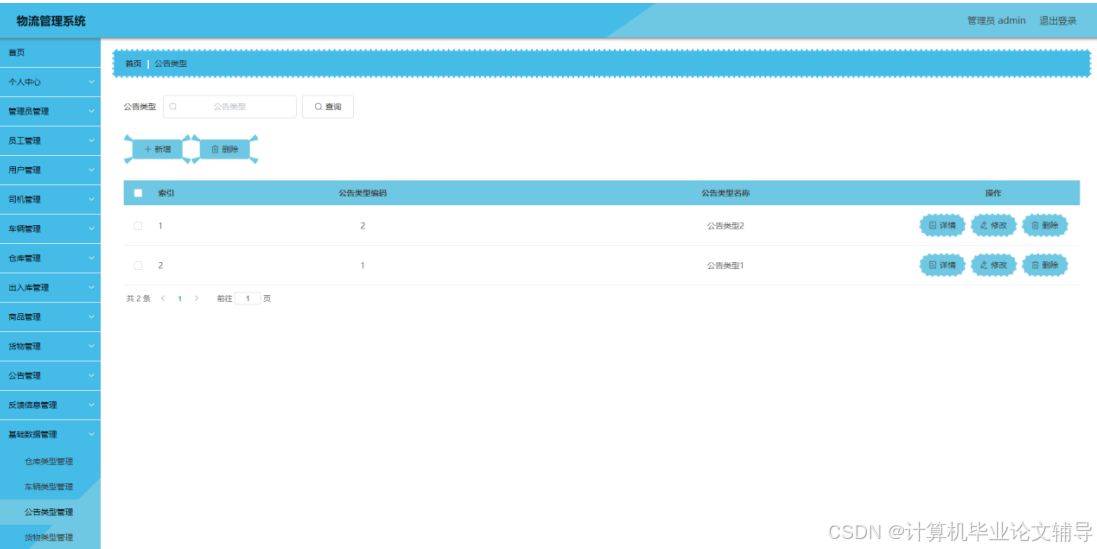The height and width of the screenshot is (549, 1097).
Task: Click the batch 删除 button beside 新增
Action: coord(225,149)
